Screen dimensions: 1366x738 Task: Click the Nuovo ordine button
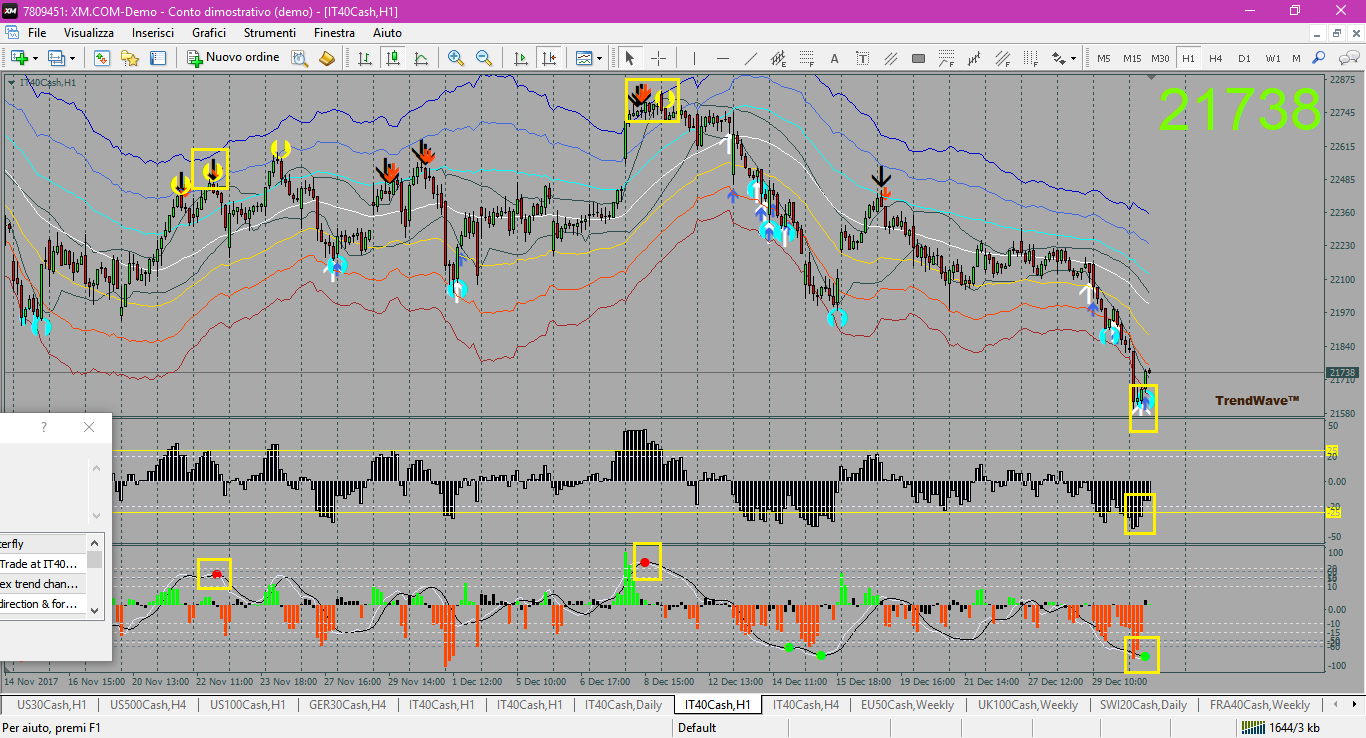[x=234, y=58]
